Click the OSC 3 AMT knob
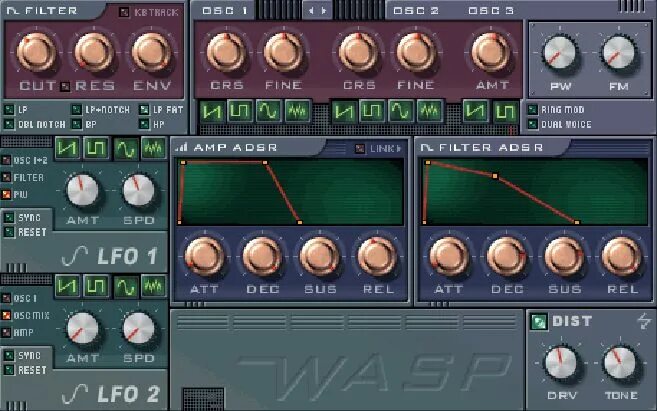 [x=491, y=52]
